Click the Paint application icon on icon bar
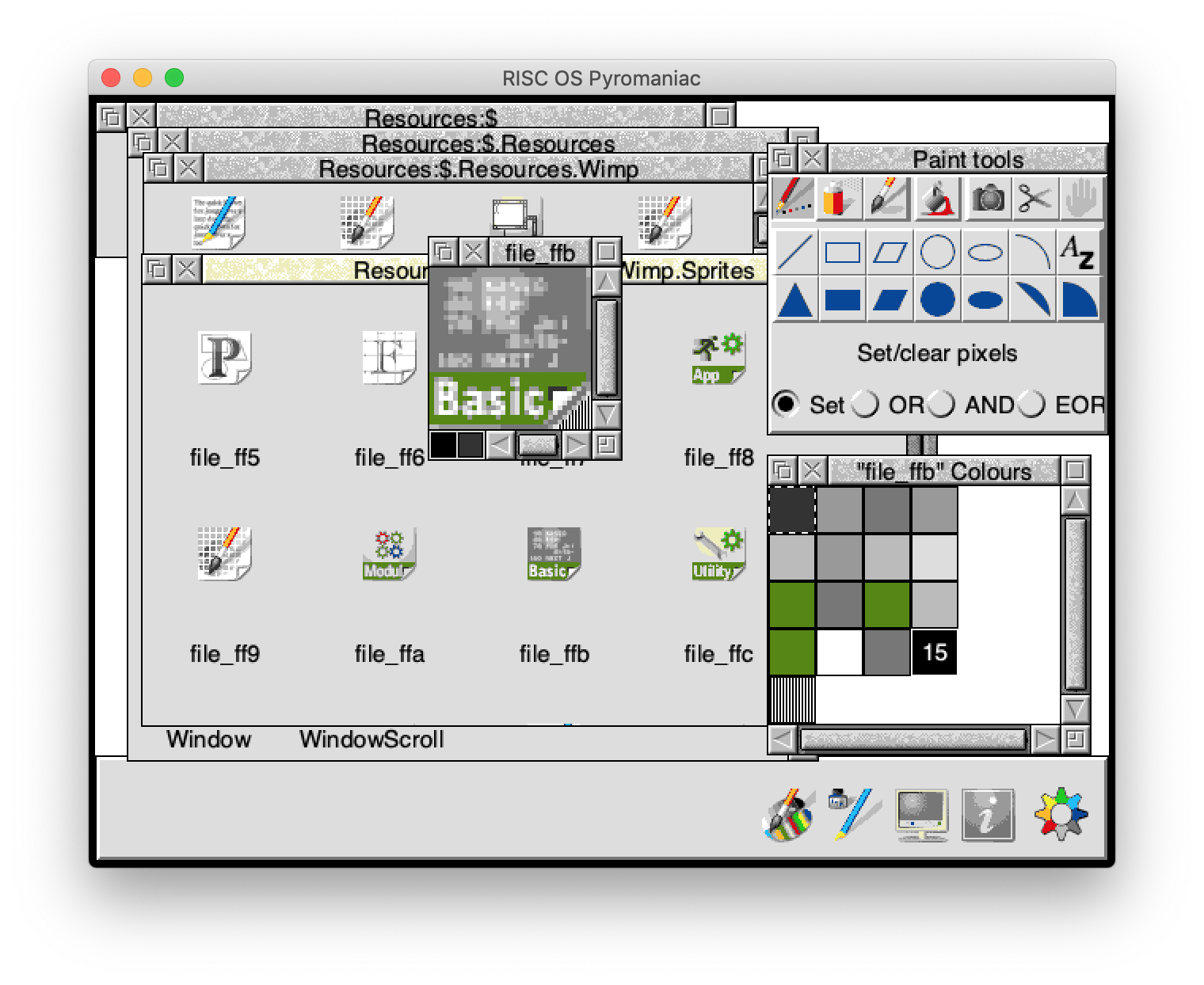 [788, 814]
